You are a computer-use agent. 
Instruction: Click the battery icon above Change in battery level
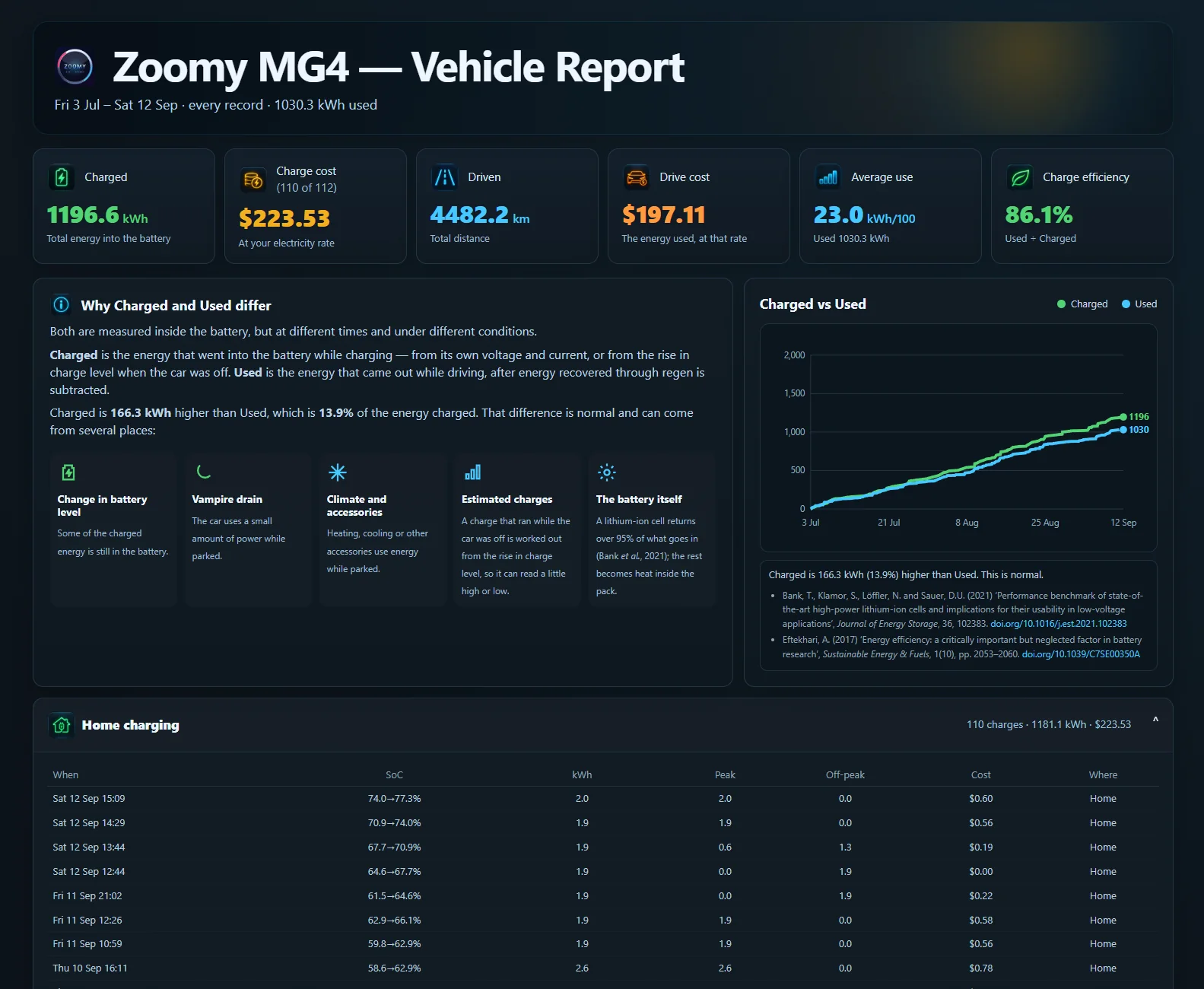pos(68,472)
